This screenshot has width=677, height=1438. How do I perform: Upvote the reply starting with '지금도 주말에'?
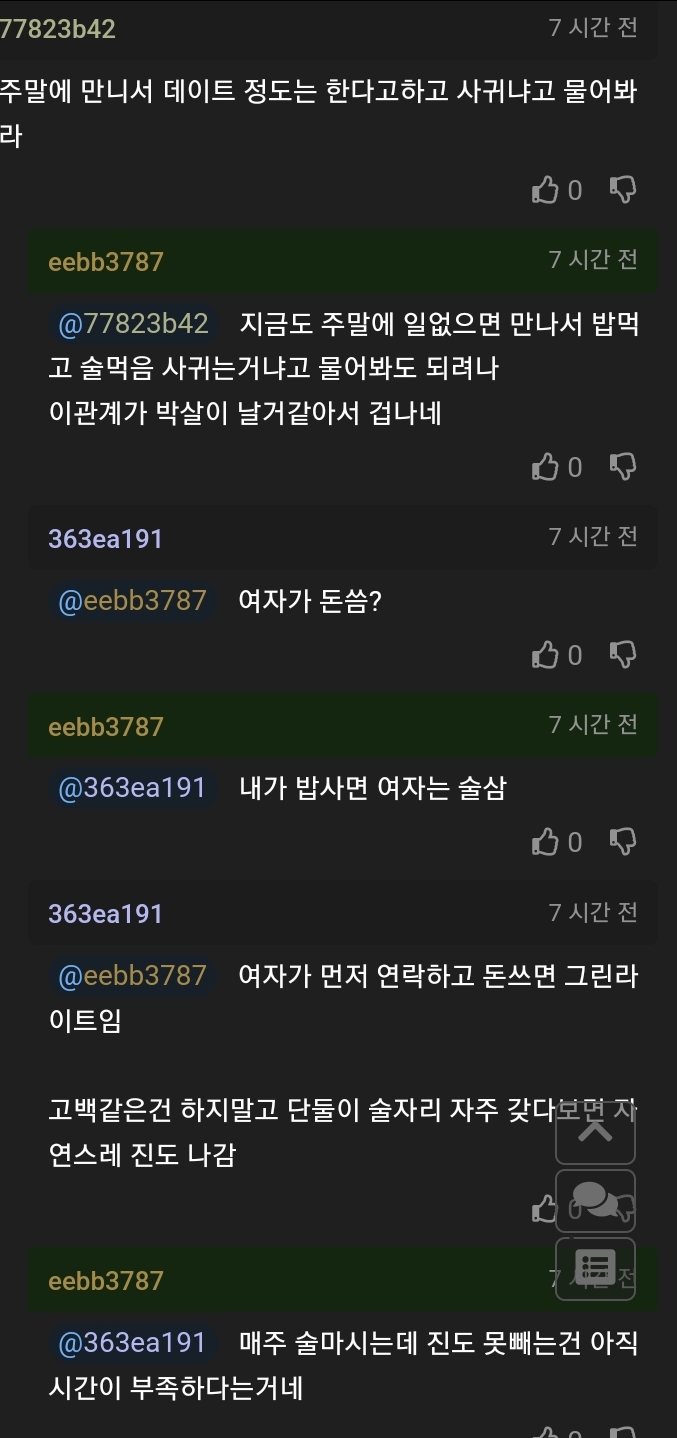[545, 467]
